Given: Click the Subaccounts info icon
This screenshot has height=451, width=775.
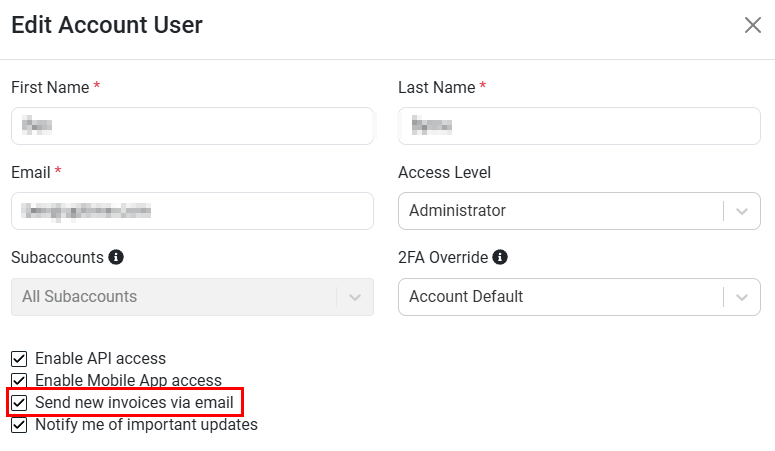Looking at the screenshot, I should [x=116, y=257].
